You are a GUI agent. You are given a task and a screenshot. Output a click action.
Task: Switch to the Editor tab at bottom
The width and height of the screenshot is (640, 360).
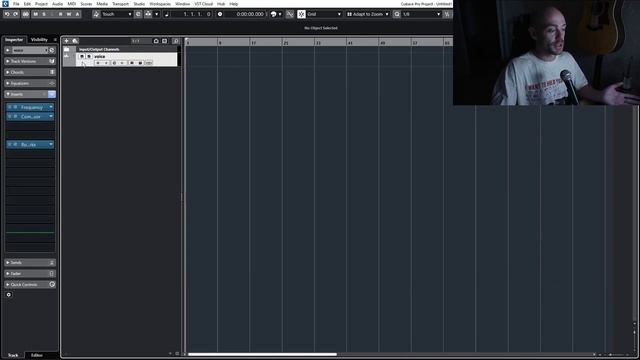(x=37, y=355)
